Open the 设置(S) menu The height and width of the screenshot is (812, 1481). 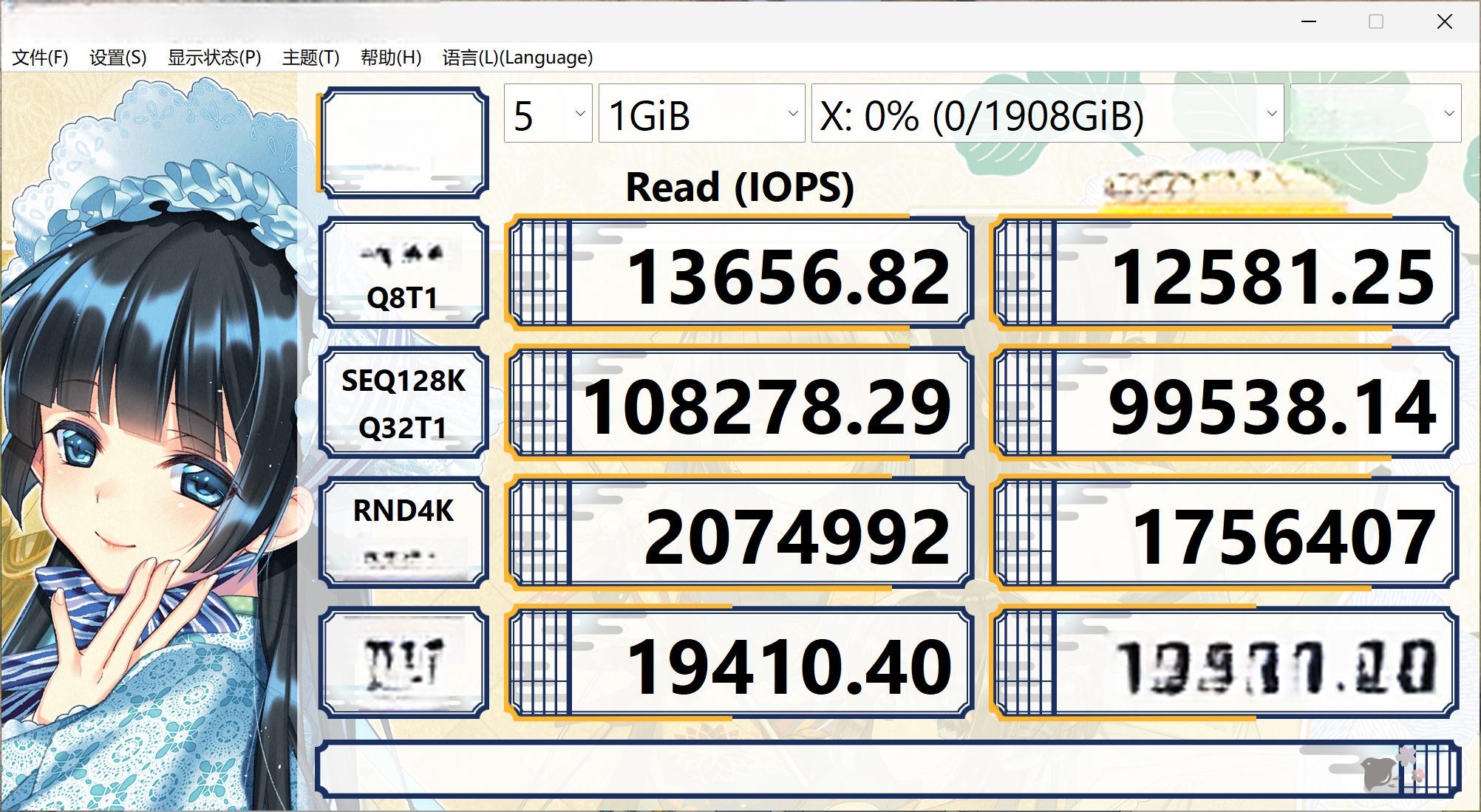coord(118,58)
